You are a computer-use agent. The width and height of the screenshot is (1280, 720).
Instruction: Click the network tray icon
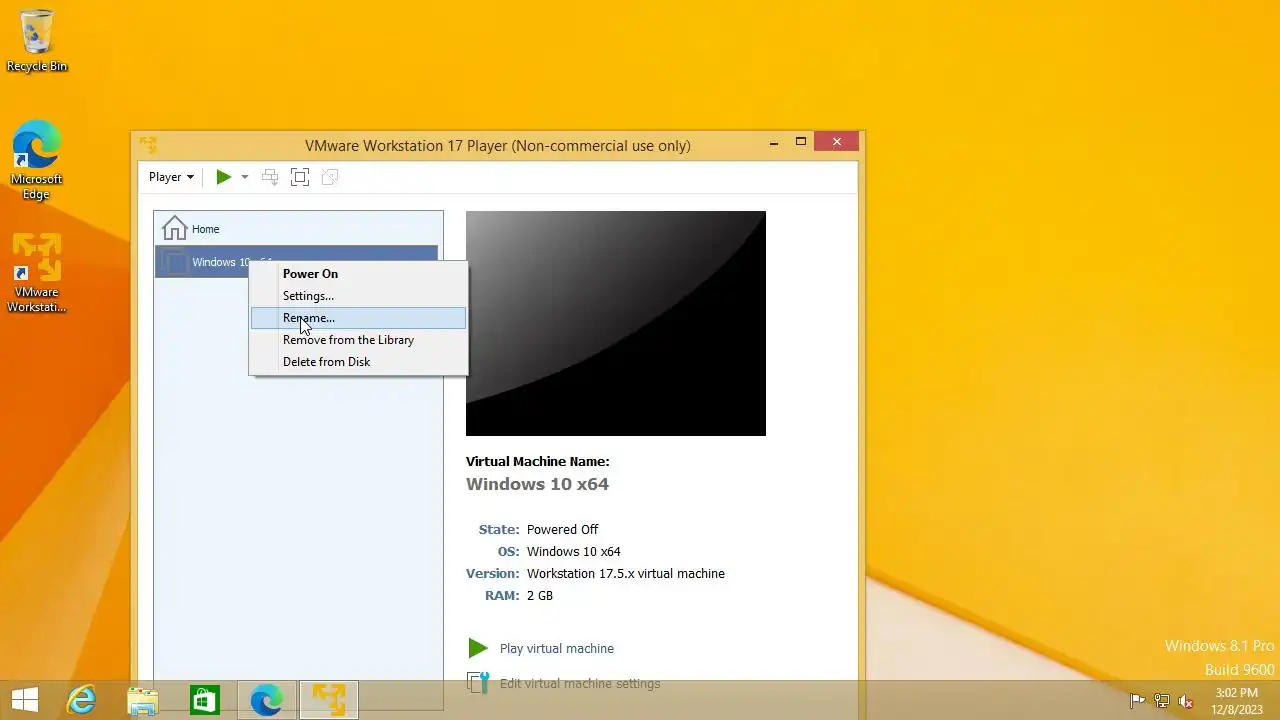(1162, 701)
